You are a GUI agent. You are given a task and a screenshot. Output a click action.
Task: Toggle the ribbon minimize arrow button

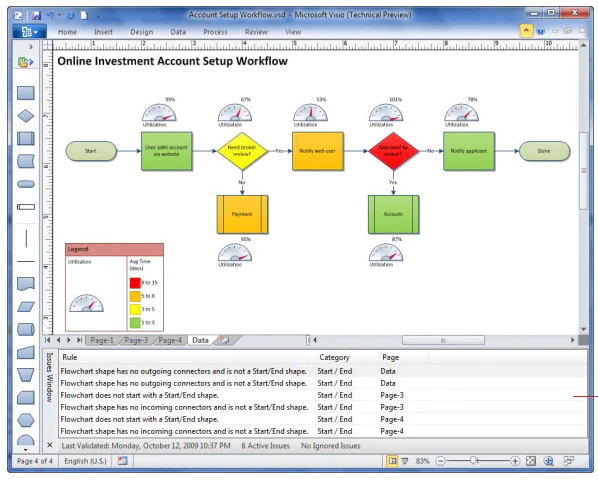[x=526, y=31]
